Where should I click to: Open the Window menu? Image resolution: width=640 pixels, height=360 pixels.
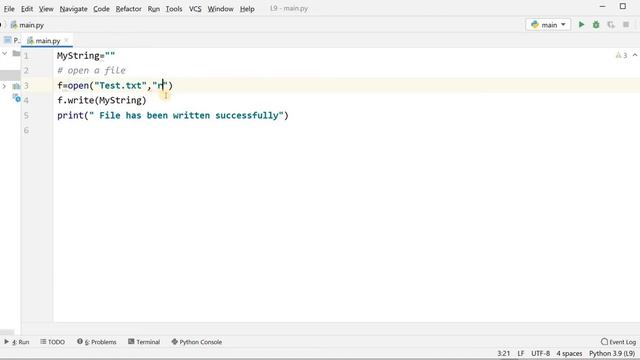(220, 9)
